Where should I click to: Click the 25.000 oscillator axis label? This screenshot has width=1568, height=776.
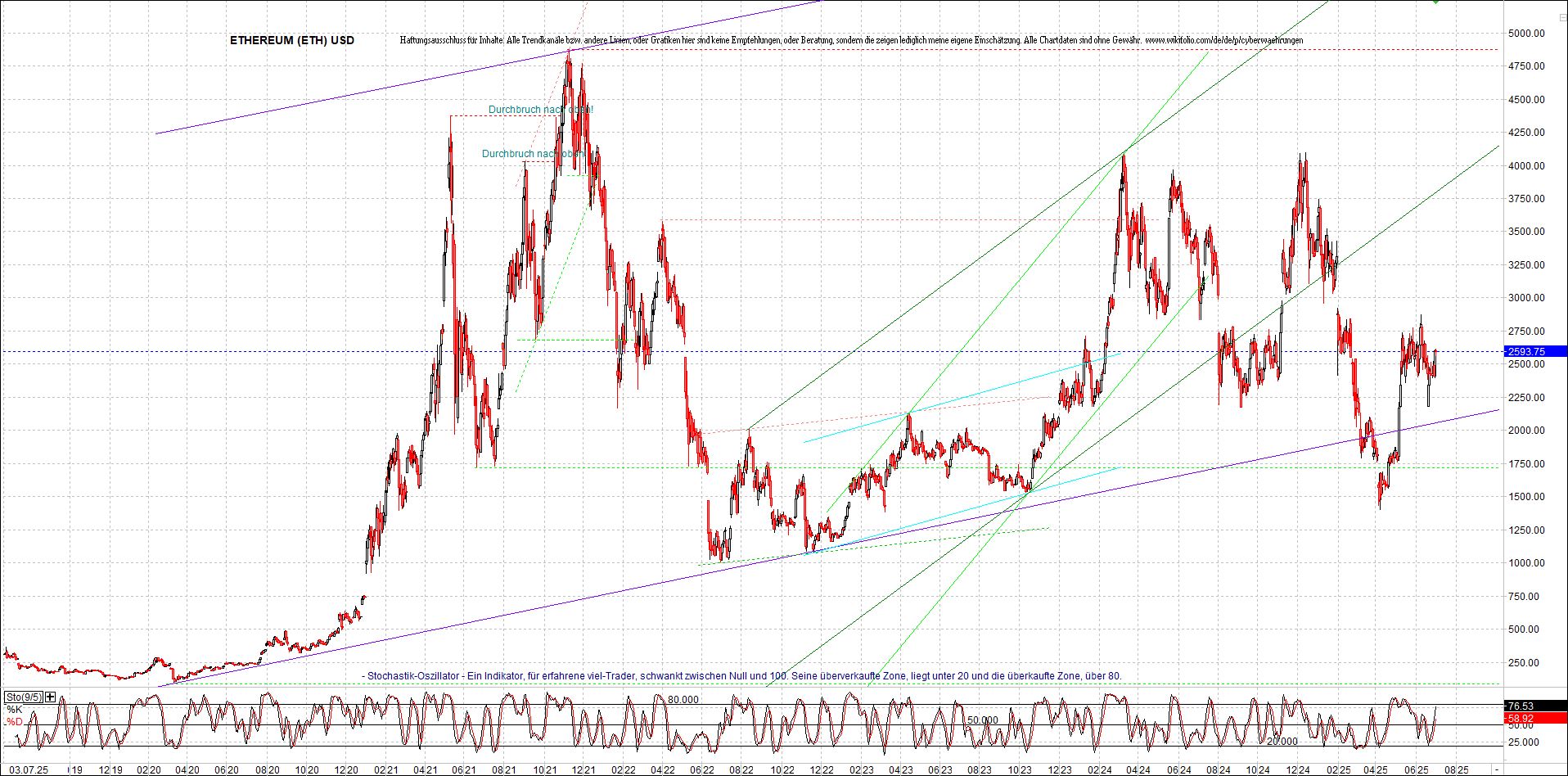click(x=1524, y=742)
